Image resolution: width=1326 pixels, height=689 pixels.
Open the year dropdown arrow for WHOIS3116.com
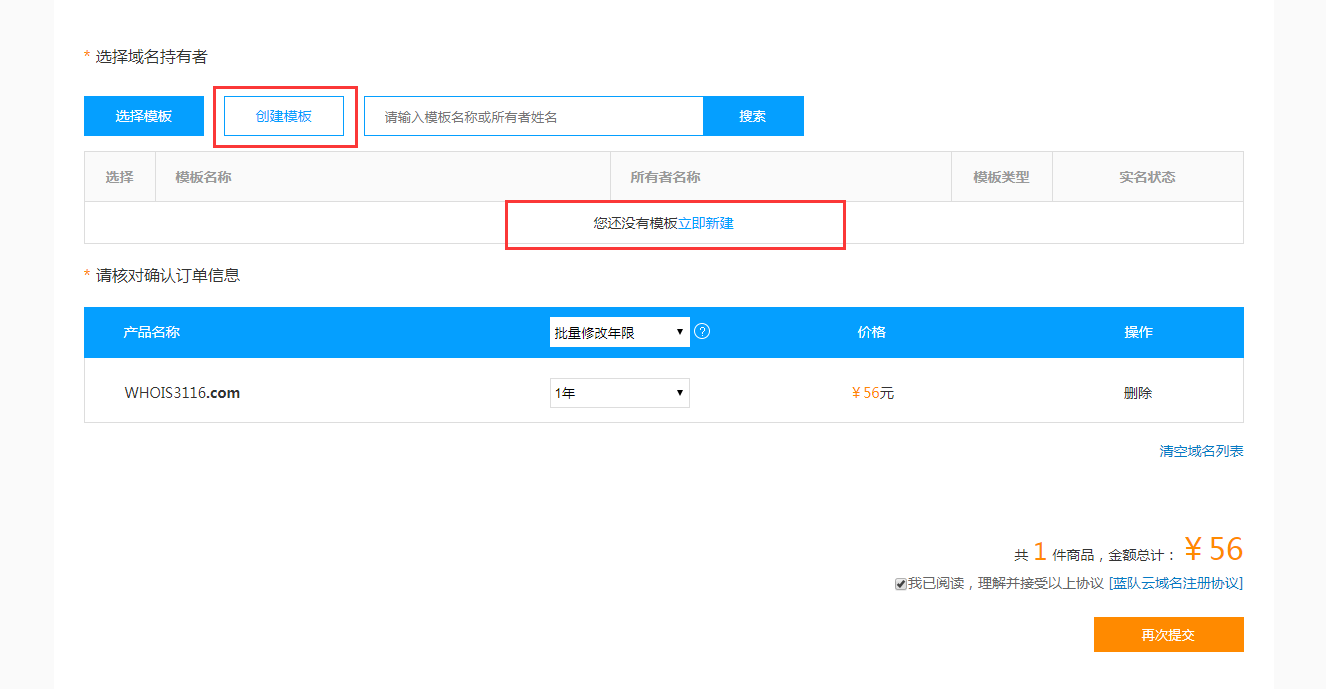[680, 392]
